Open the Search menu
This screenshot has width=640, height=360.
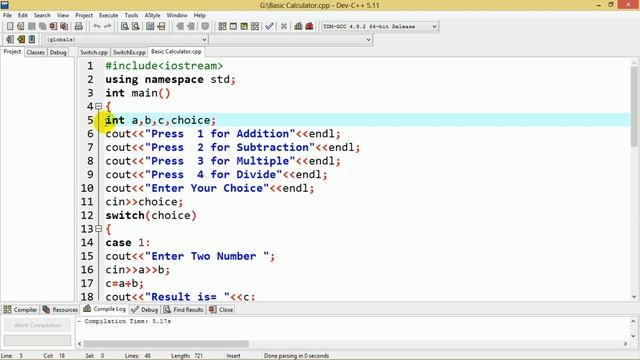coord(42,16)
